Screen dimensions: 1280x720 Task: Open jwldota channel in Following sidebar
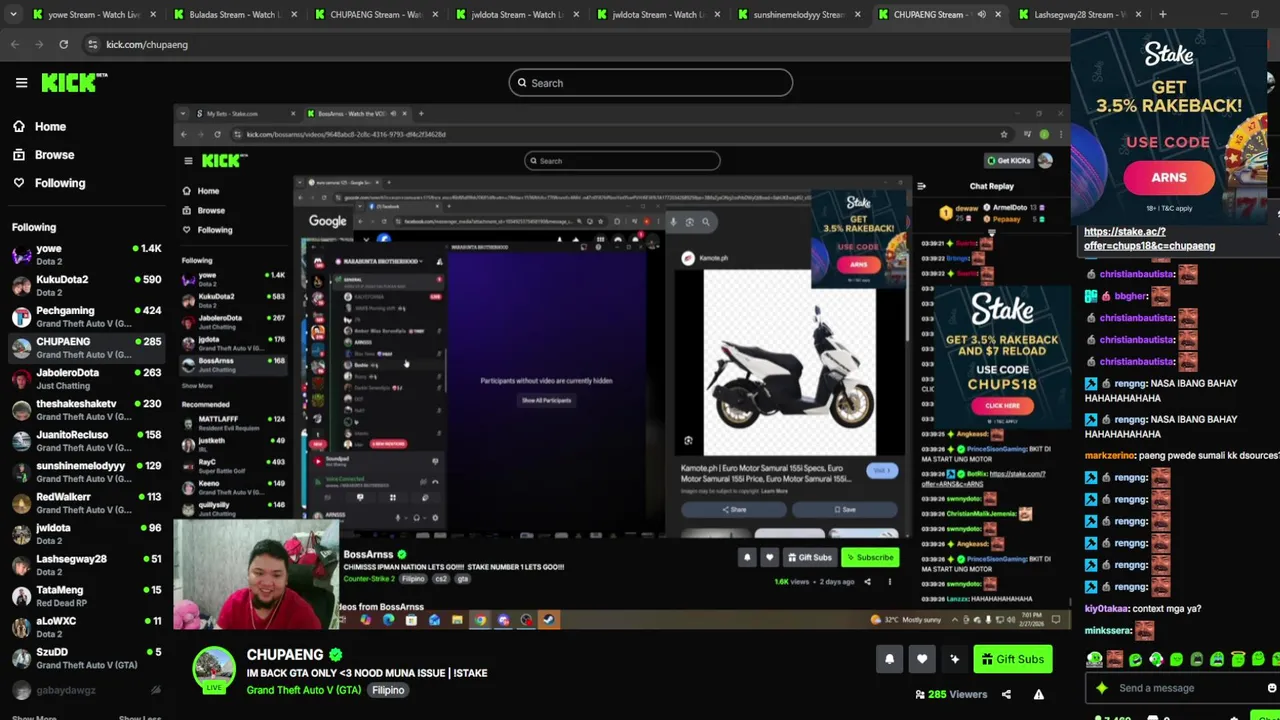(x=85, y=534)
